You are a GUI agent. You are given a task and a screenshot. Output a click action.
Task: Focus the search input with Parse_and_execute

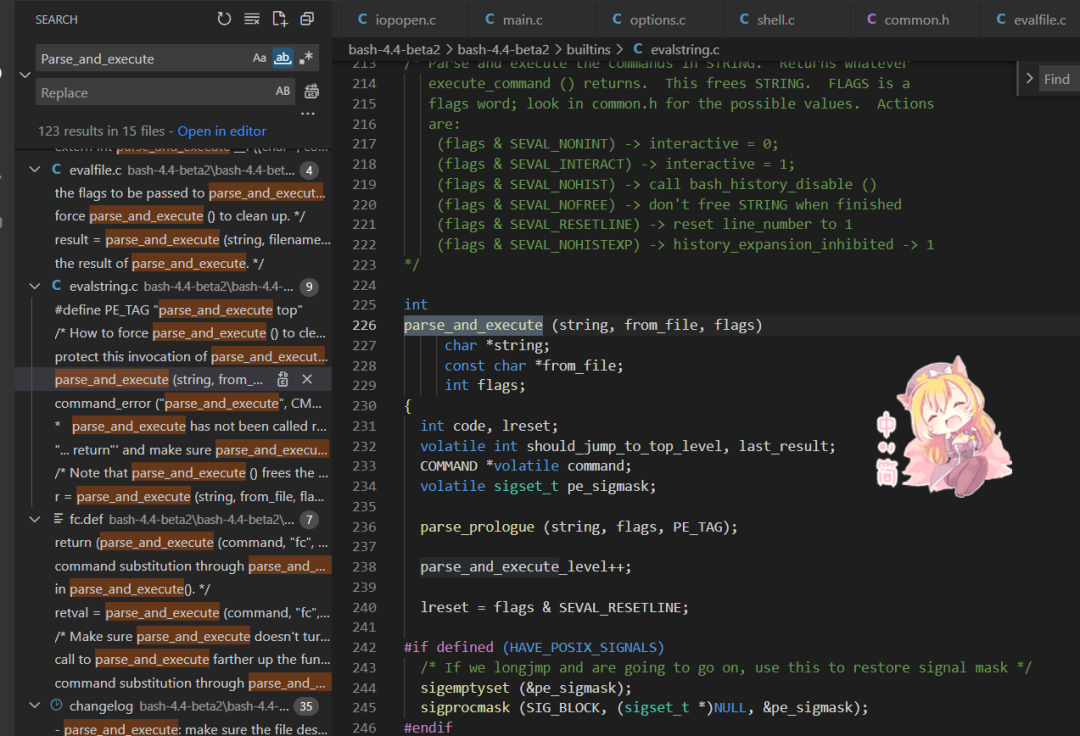143,59
